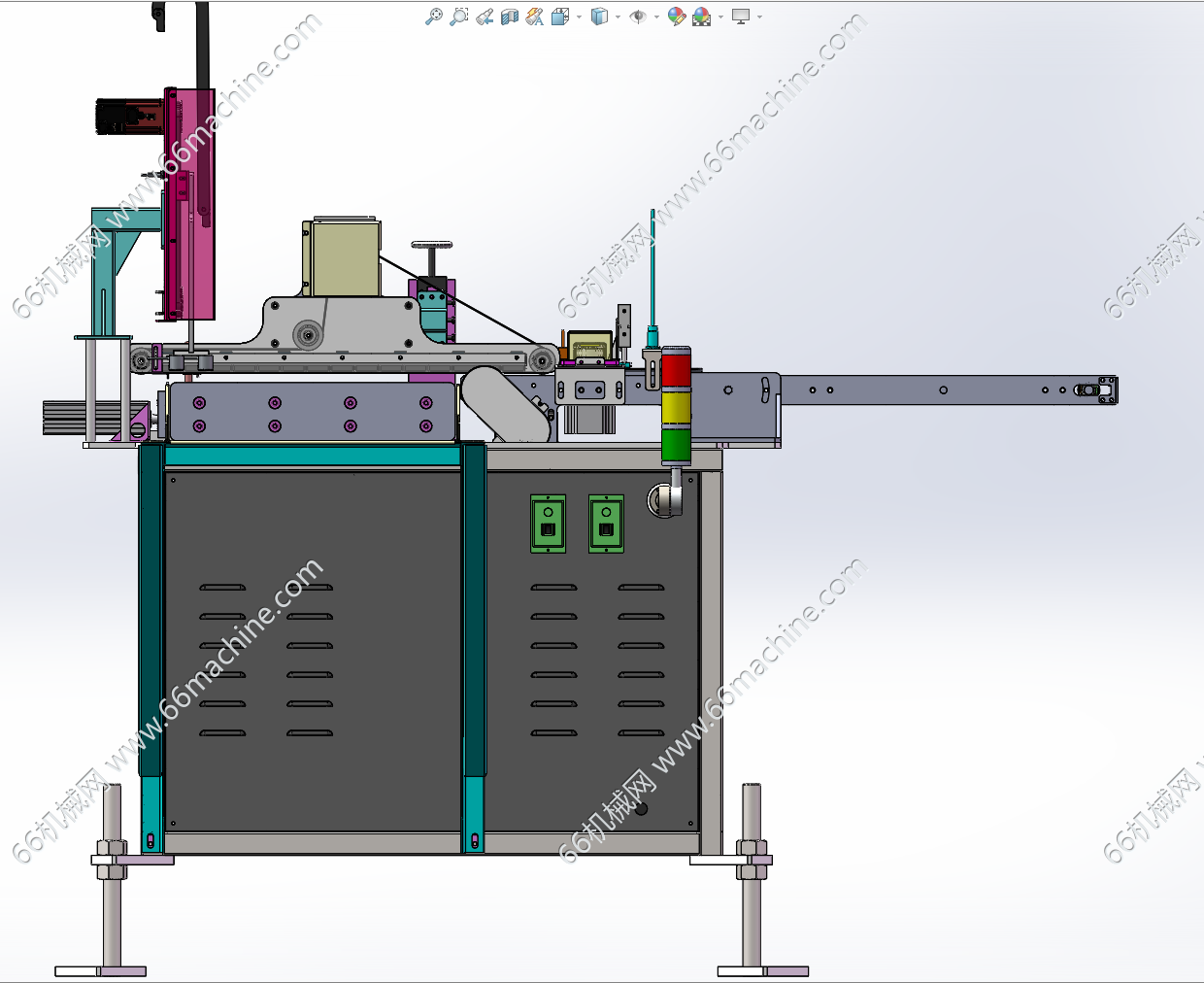1204x983 pixels.
Task: Select the round buzzer on cabinet front
Action: (665, 499)
